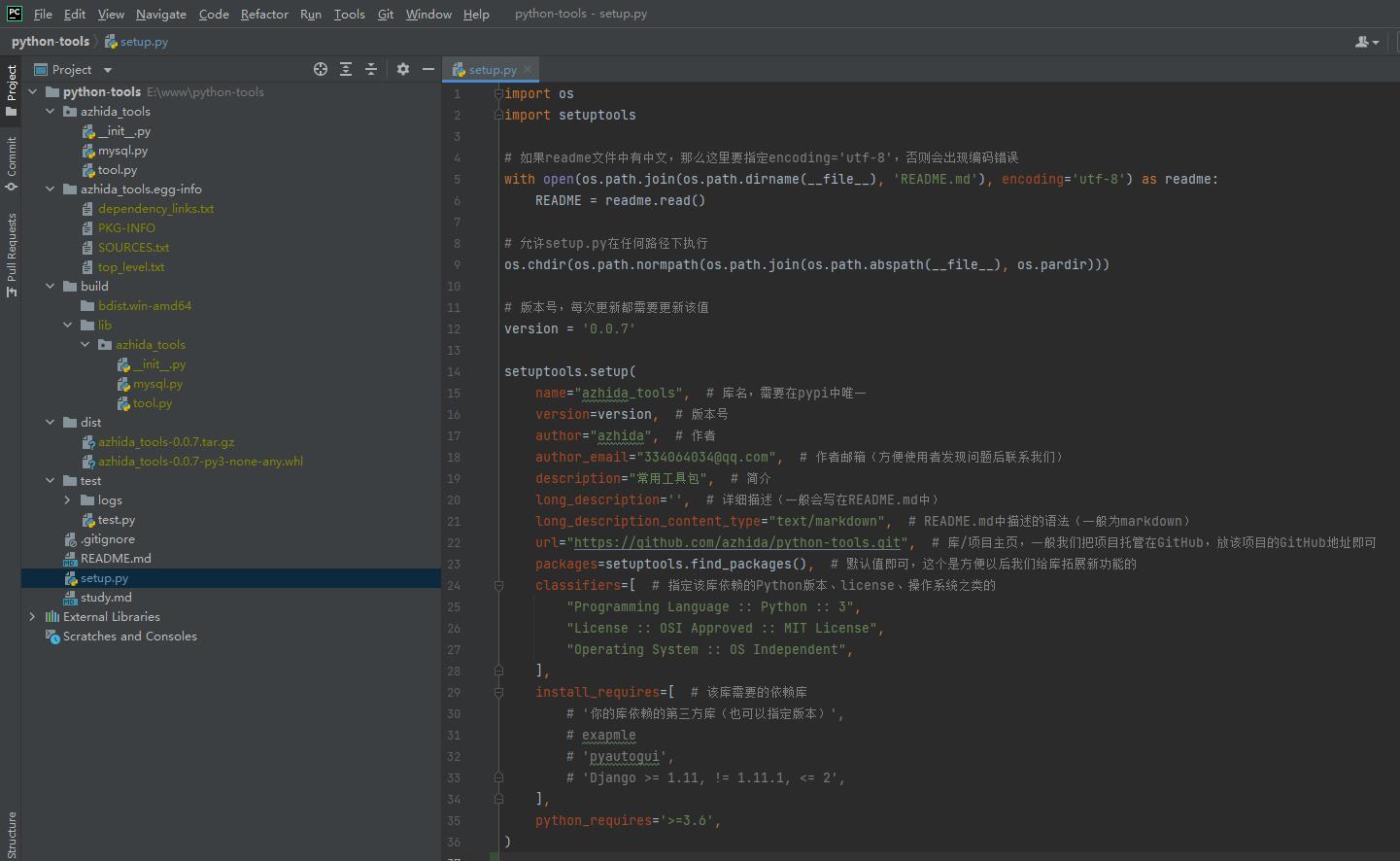Click the Select Opened File locate icon

(x=321, y=69)
